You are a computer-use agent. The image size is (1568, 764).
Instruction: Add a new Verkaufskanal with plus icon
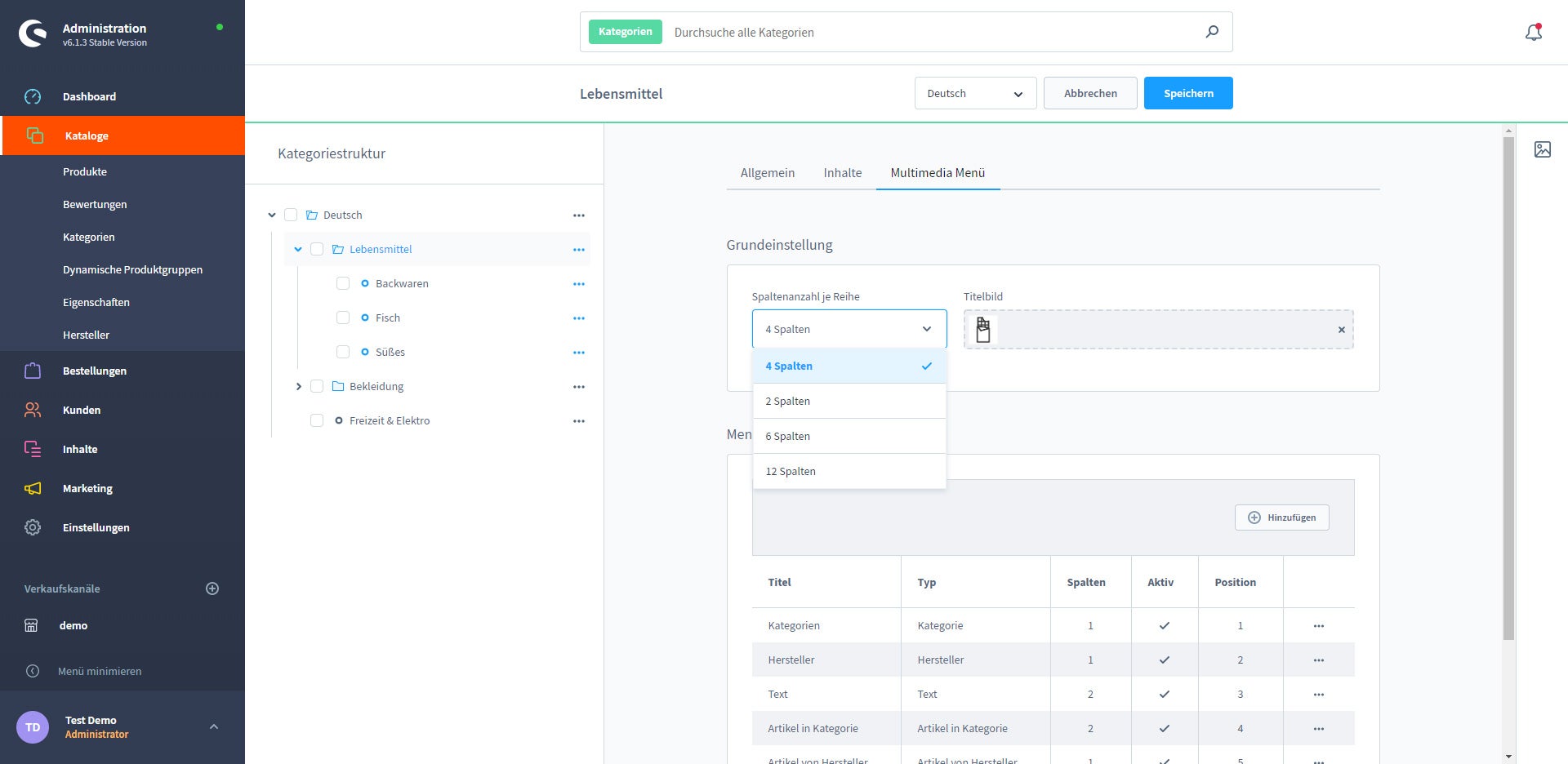coord(212,589)
